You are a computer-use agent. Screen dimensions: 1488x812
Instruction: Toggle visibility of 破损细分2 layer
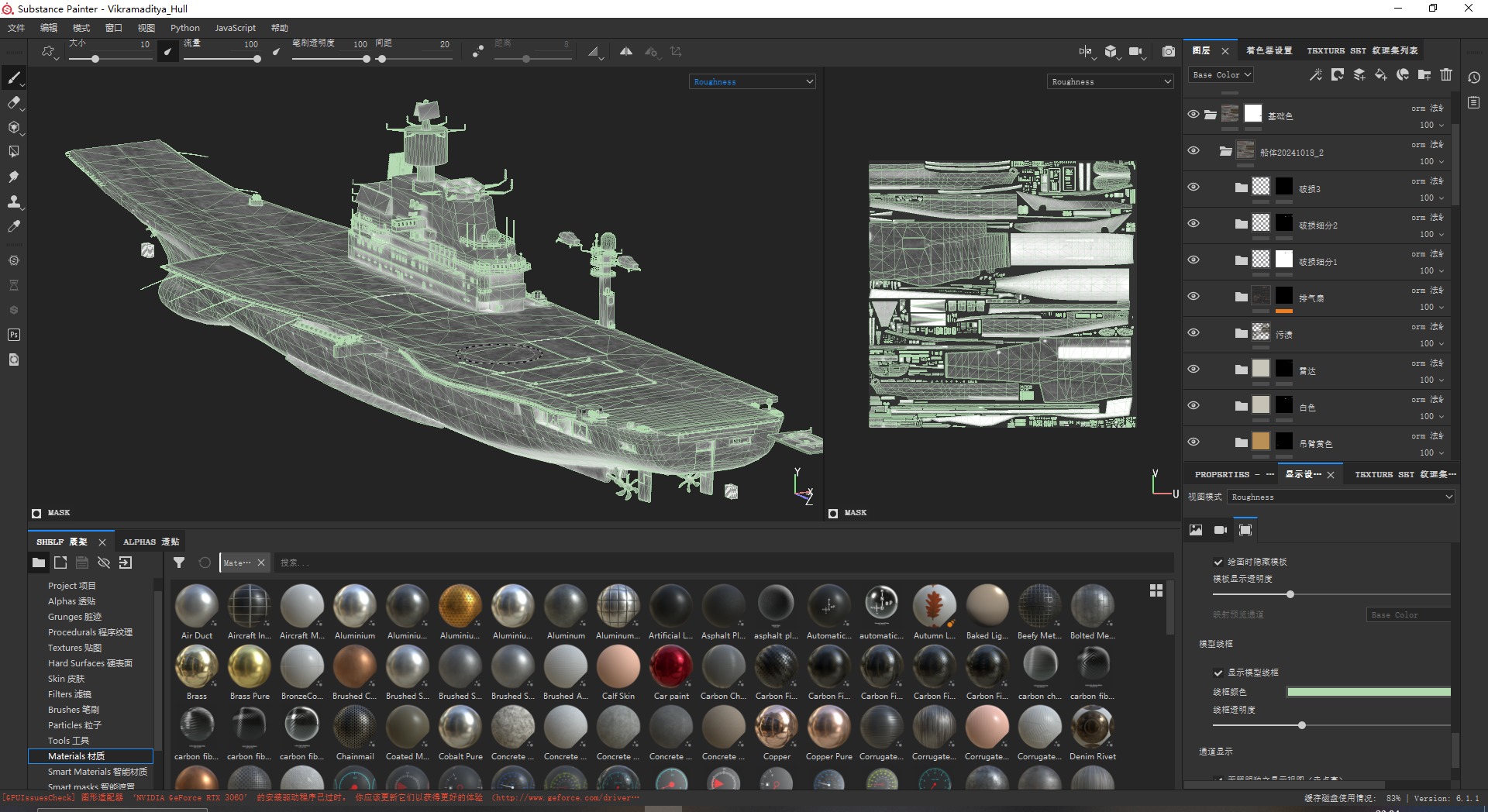[x=1193, y=223]
